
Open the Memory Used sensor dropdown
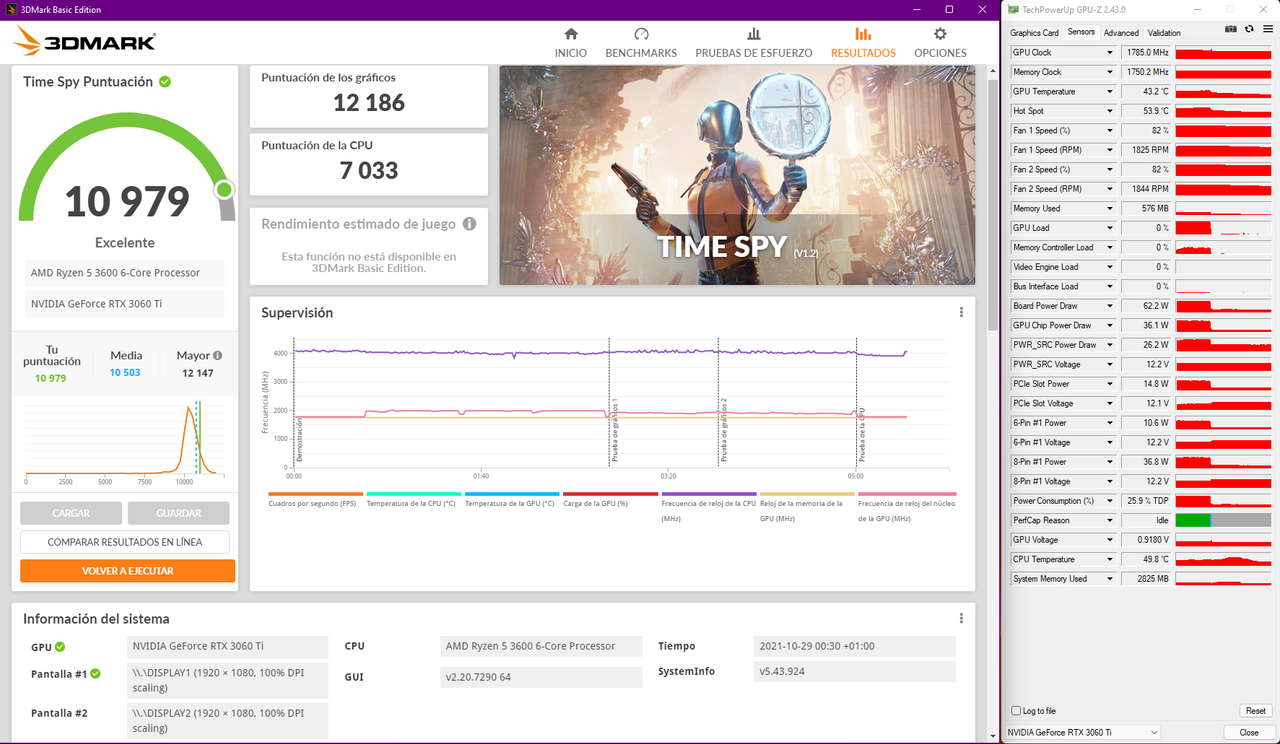pos(1109,208)
